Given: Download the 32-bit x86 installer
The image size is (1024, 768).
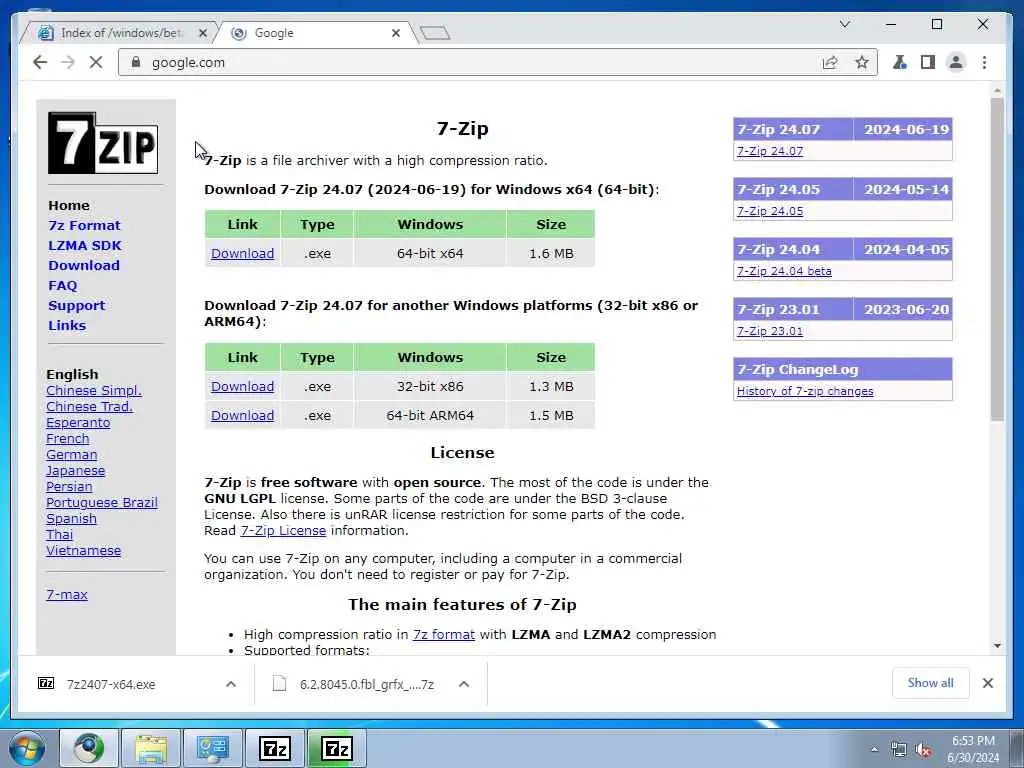Looking at the screenshot, I should (242, 387).
